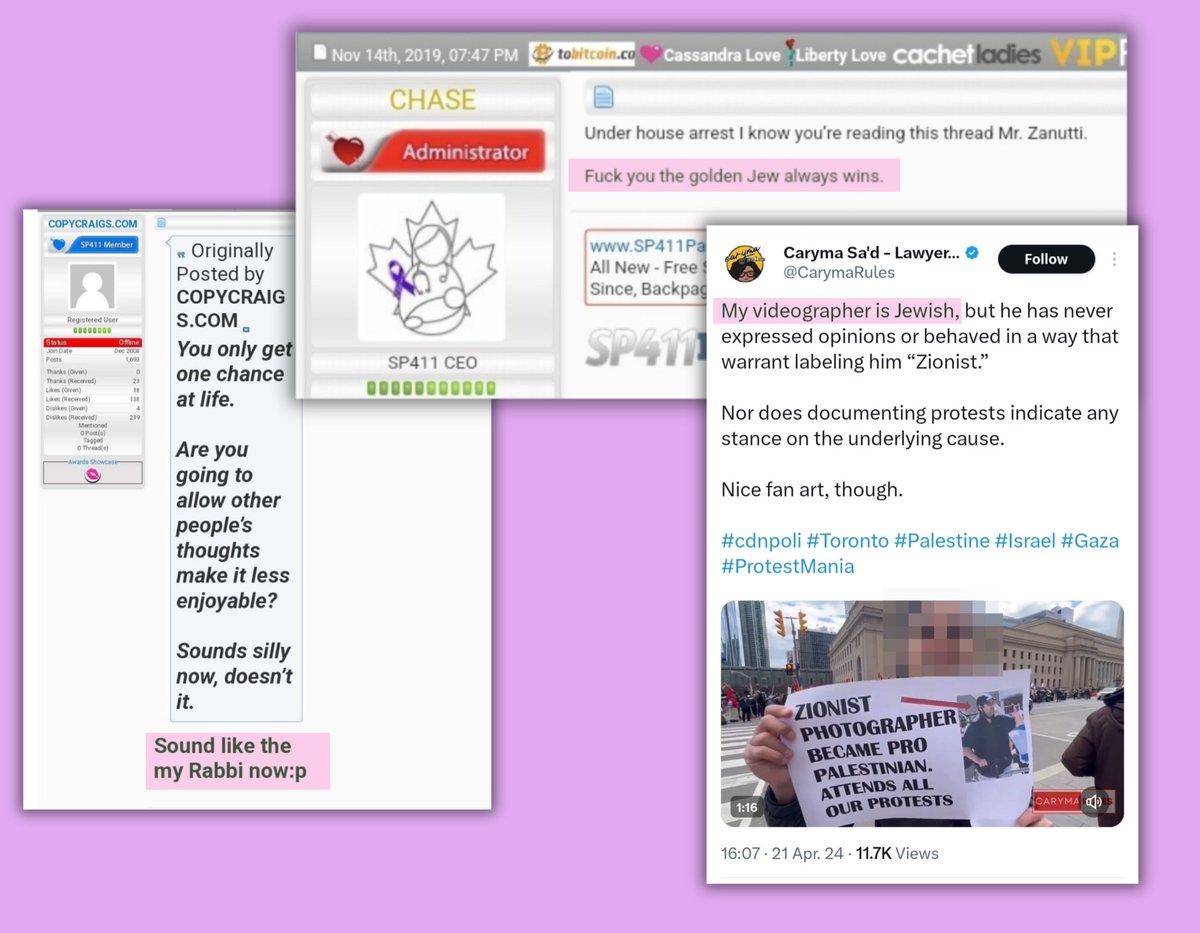Click the Bitcoin icon on the tobitcoin.co banner
This screenshot has width=1200, height=933.
point(540,53)
